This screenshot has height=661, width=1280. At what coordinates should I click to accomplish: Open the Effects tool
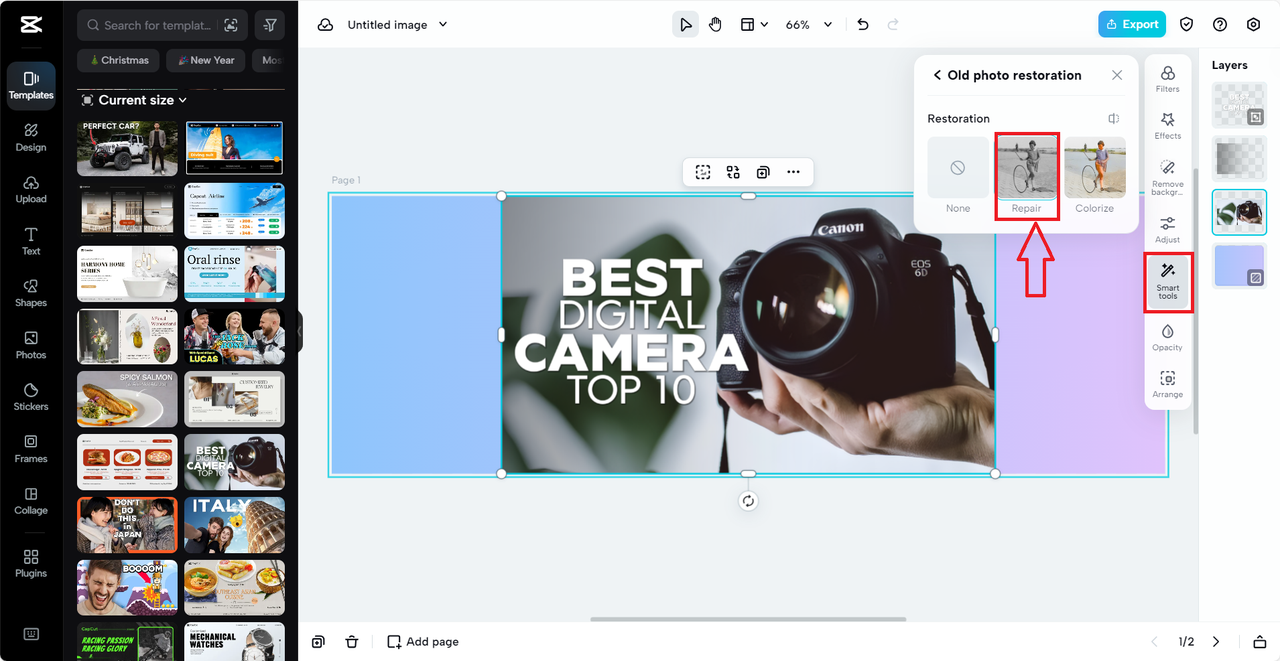click(1167, 126)
